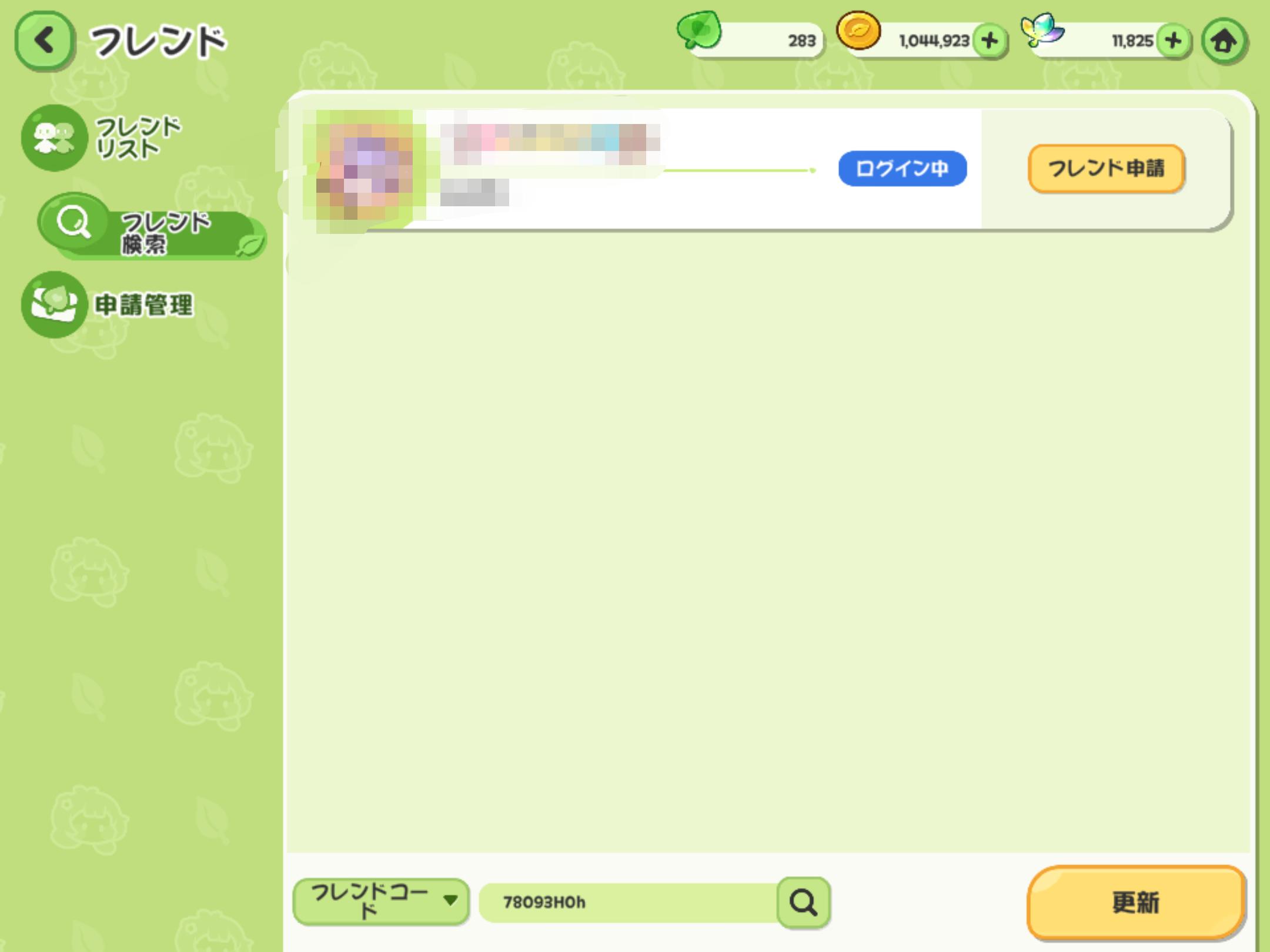
Task: Search with the magnifying glass button
Action: 803,902
